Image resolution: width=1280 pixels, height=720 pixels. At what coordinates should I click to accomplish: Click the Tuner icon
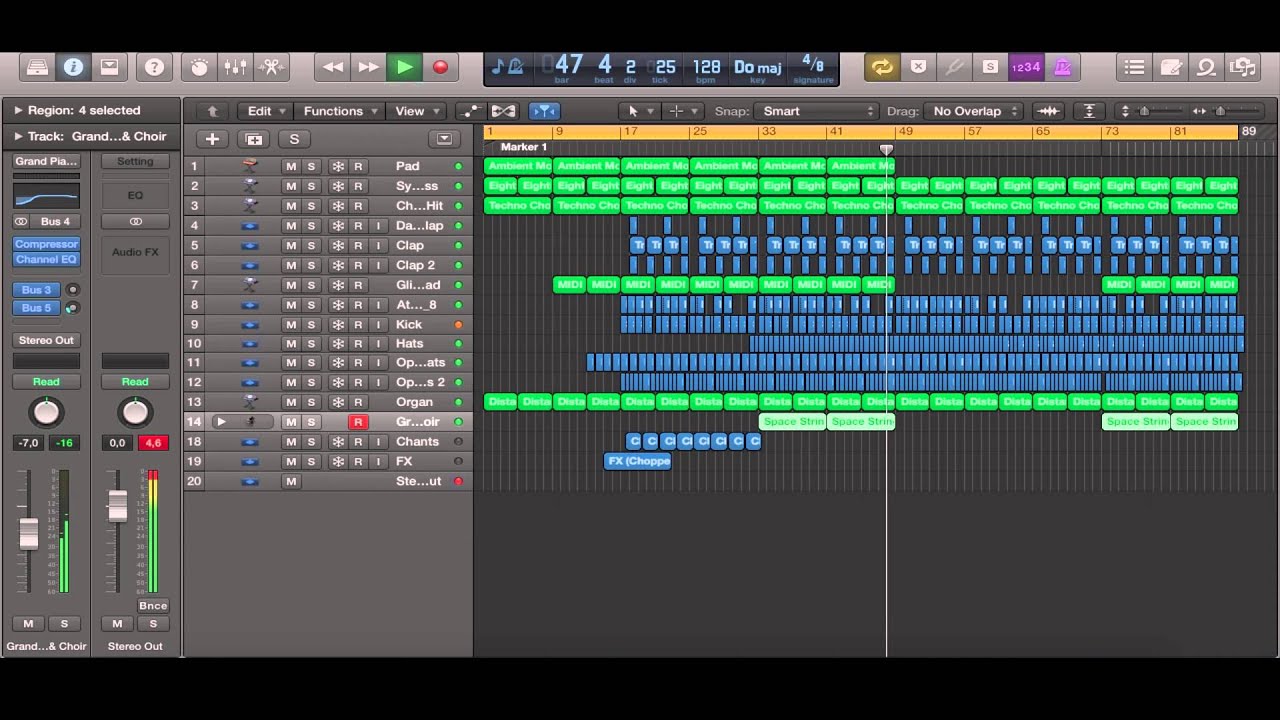954,67
